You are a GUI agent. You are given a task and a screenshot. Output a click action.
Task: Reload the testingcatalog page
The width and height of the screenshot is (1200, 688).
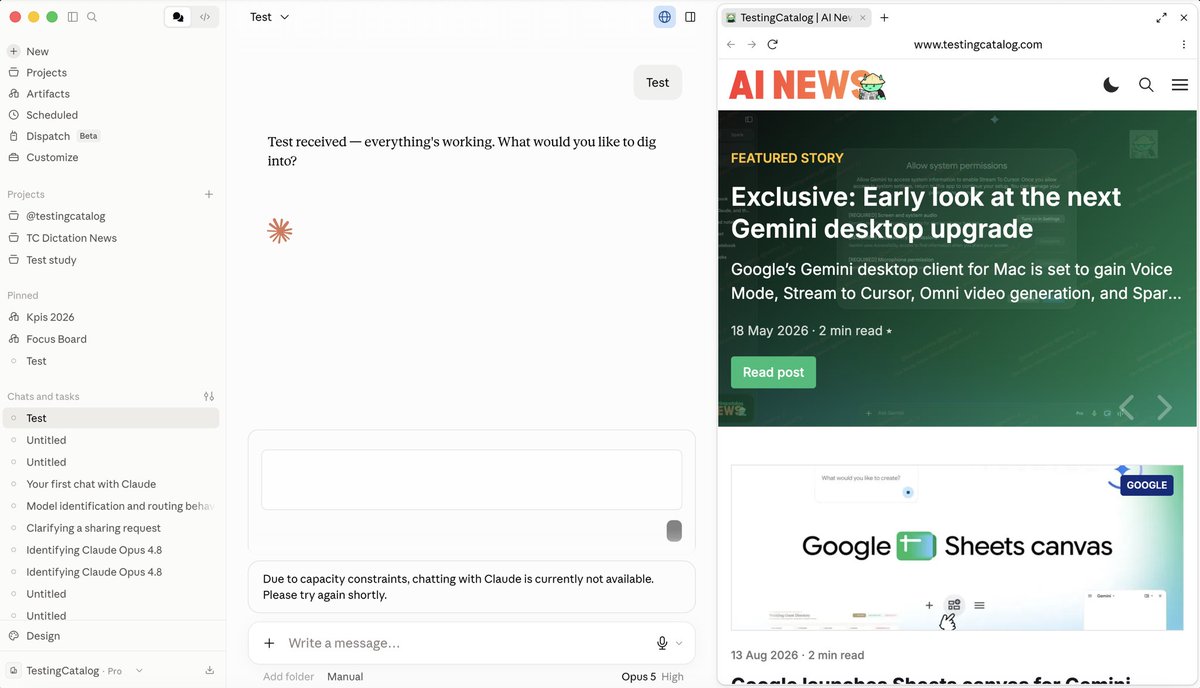772,44
